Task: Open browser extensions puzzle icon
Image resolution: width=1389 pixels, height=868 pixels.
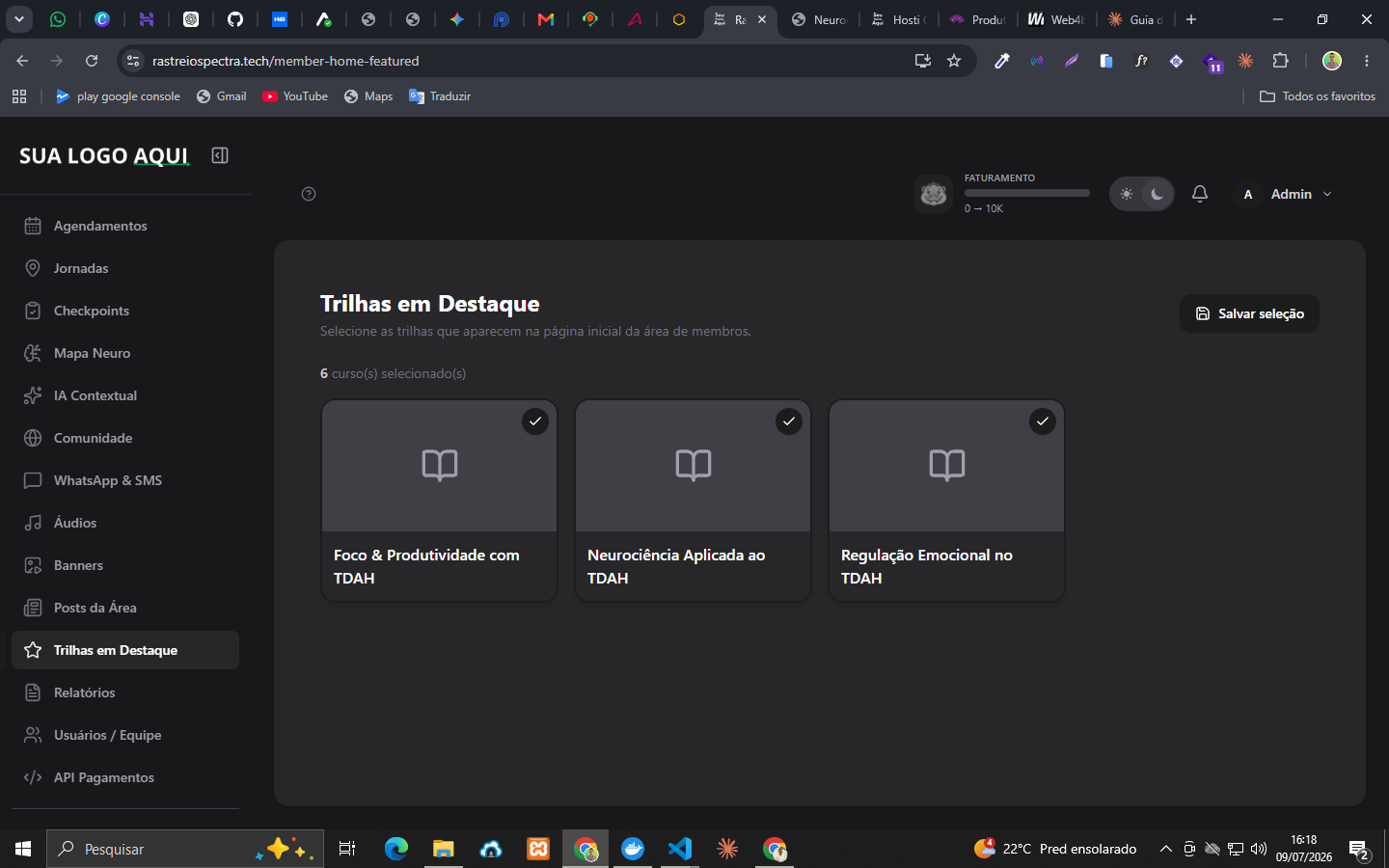Action: pos(1280,61)
